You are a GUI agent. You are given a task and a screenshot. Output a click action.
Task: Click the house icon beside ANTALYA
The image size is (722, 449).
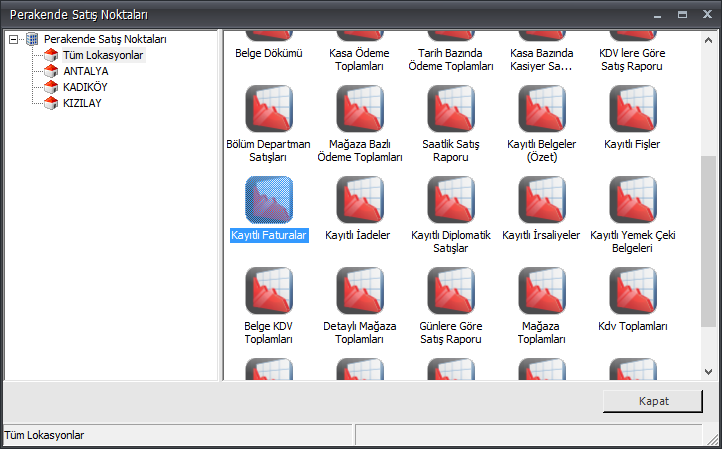point(51,71)
